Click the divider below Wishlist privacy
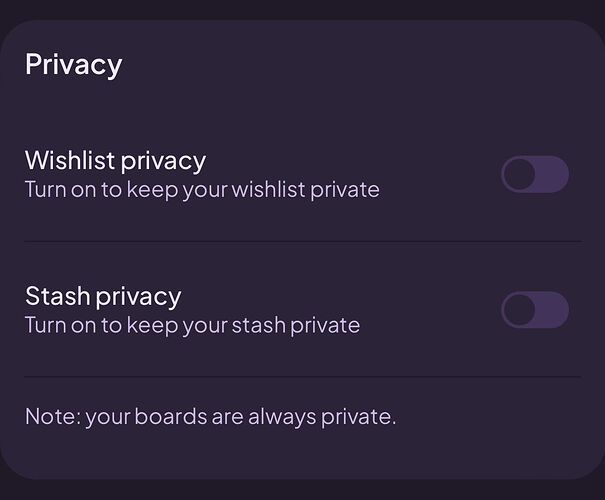This screenshot has width=605, height=500. (x=302, y=241)
